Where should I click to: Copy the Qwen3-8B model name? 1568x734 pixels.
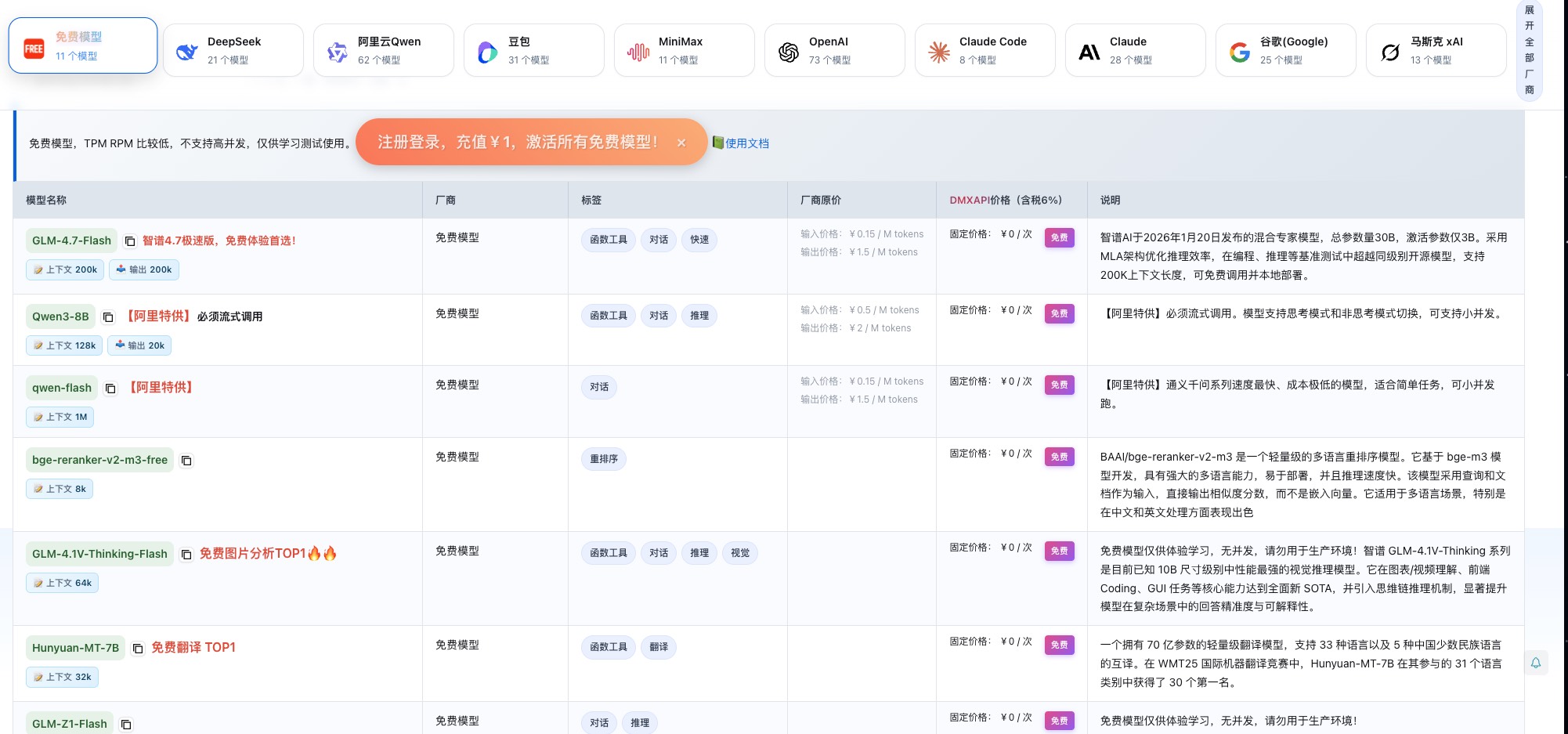point(108,317)
